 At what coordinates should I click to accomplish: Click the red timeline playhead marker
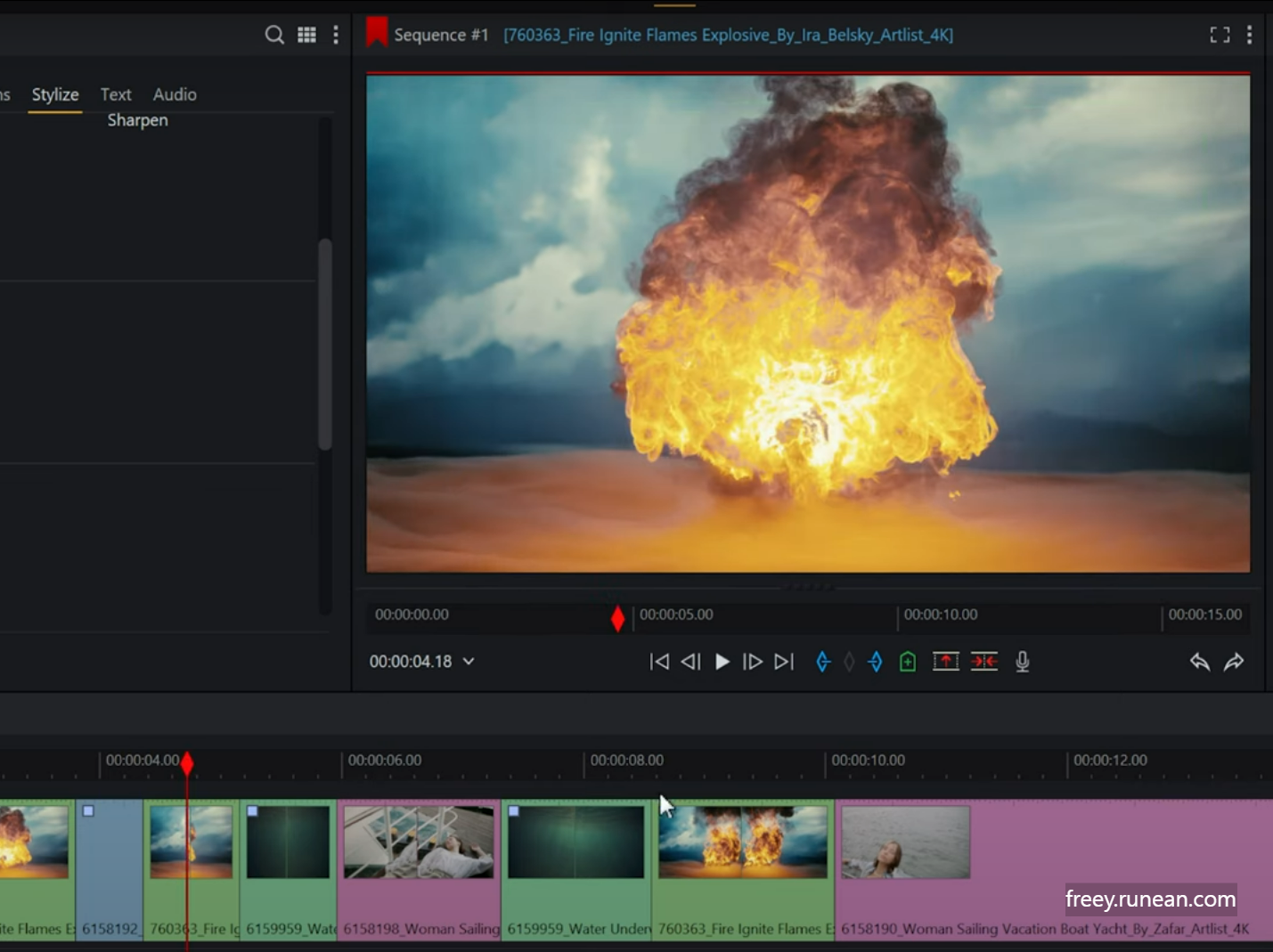(x=187, y=763)
